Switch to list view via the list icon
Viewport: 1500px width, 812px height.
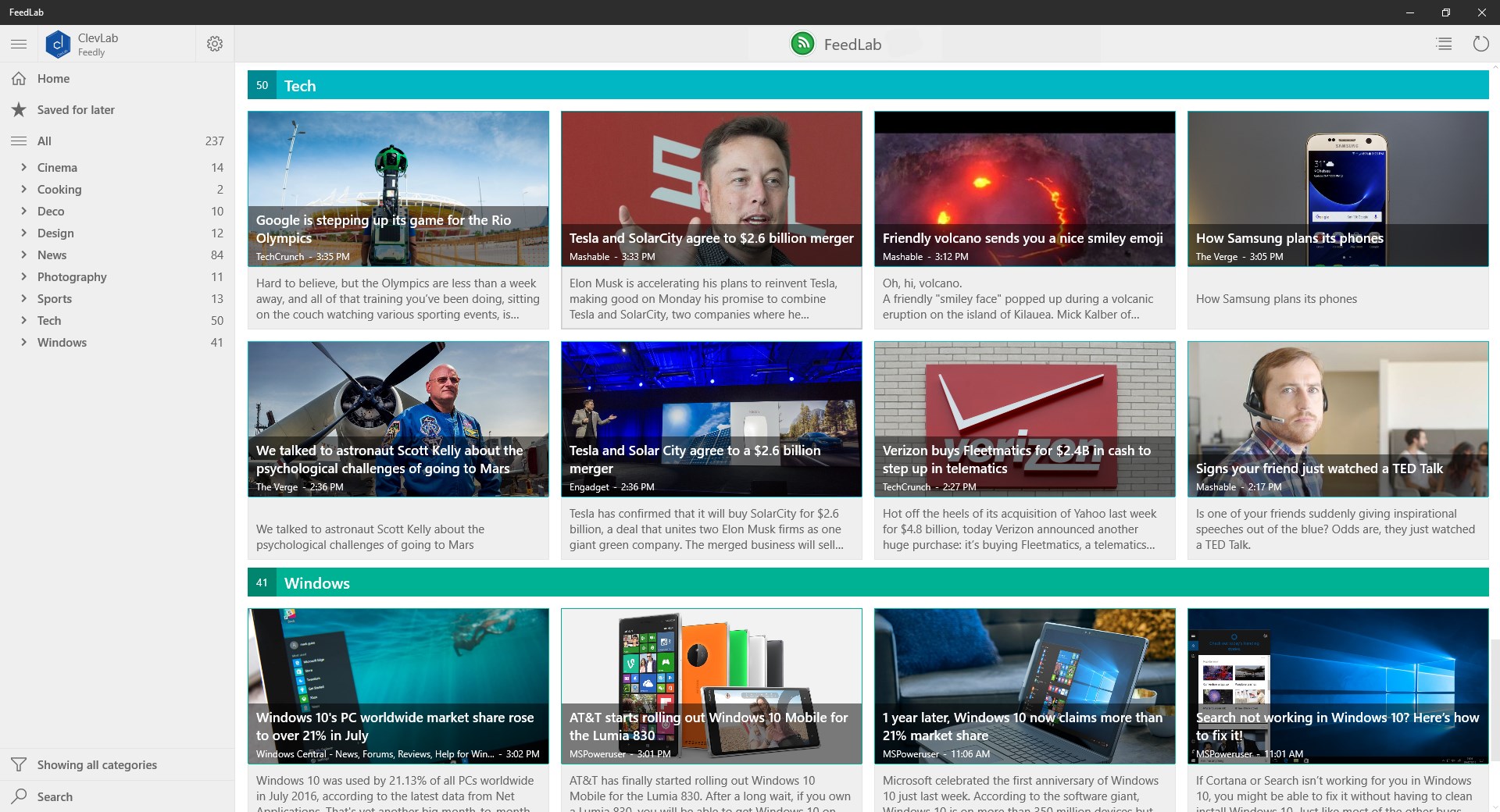pos(1445,44)
